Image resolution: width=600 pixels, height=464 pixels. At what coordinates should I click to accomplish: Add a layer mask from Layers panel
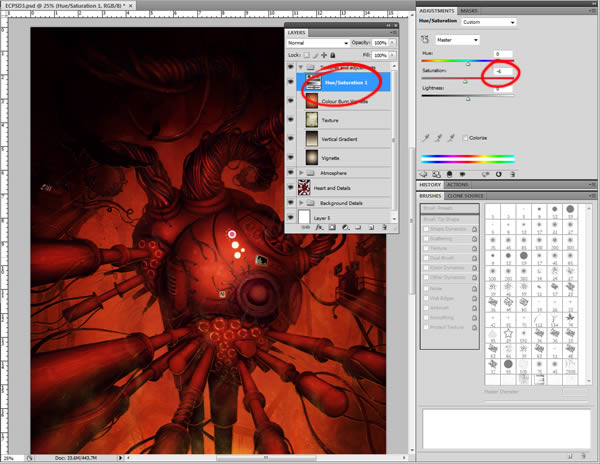[332, 228]
